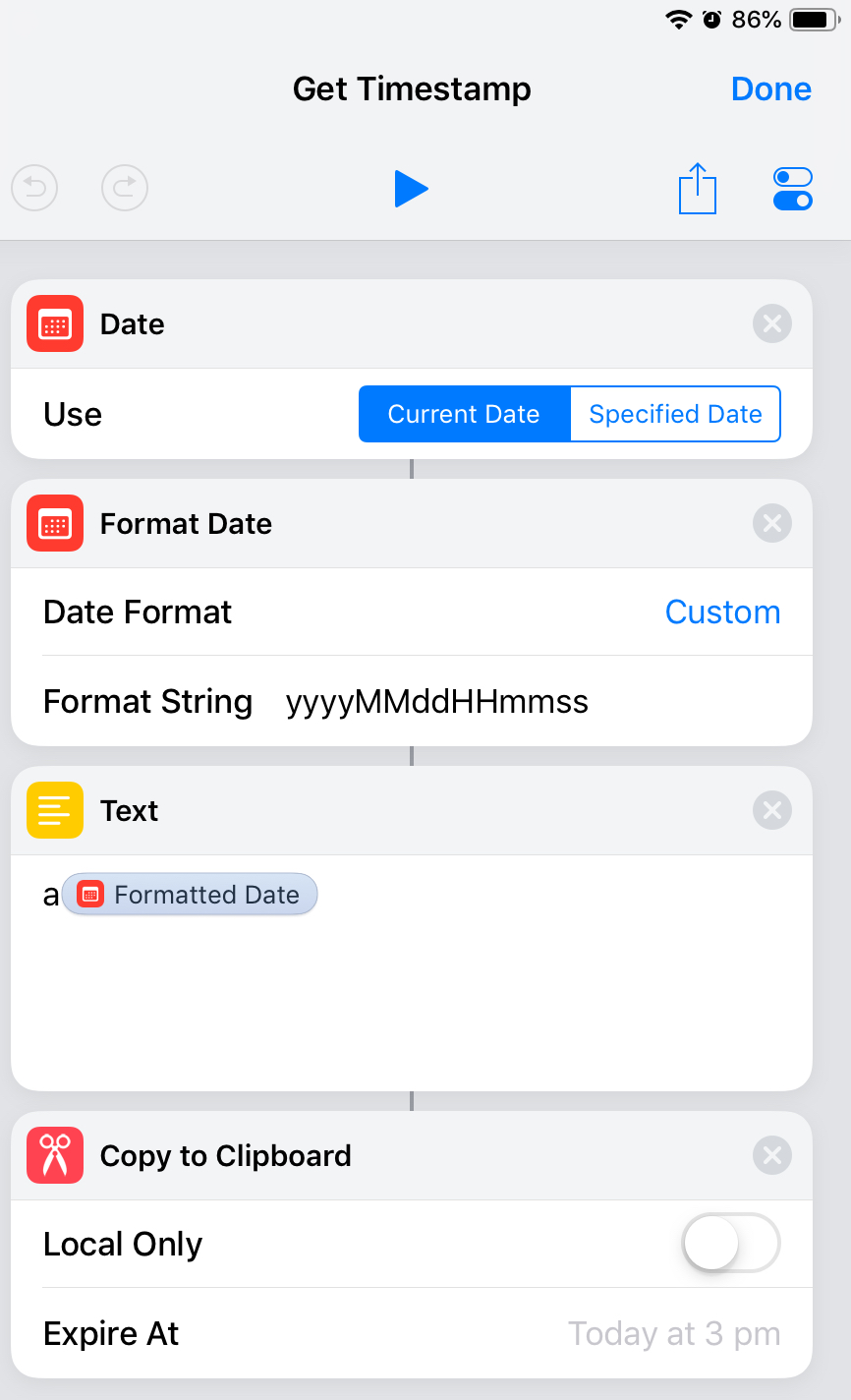The width and height of the screenshot is (851, 1400).
Task: Remove the Format Date action
Action: click(771, 523)
